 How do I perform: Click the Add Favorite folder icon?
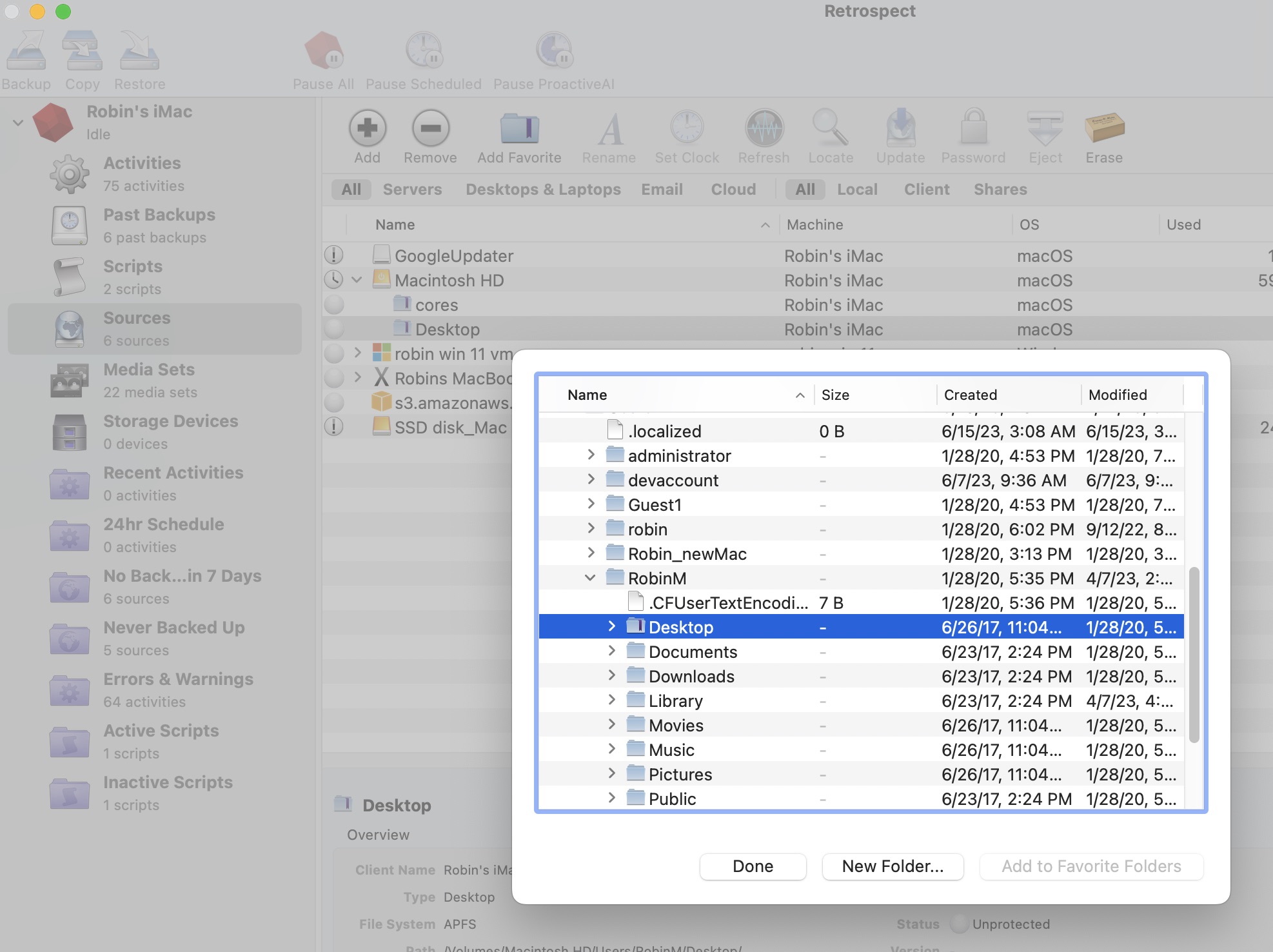(519, 128)
